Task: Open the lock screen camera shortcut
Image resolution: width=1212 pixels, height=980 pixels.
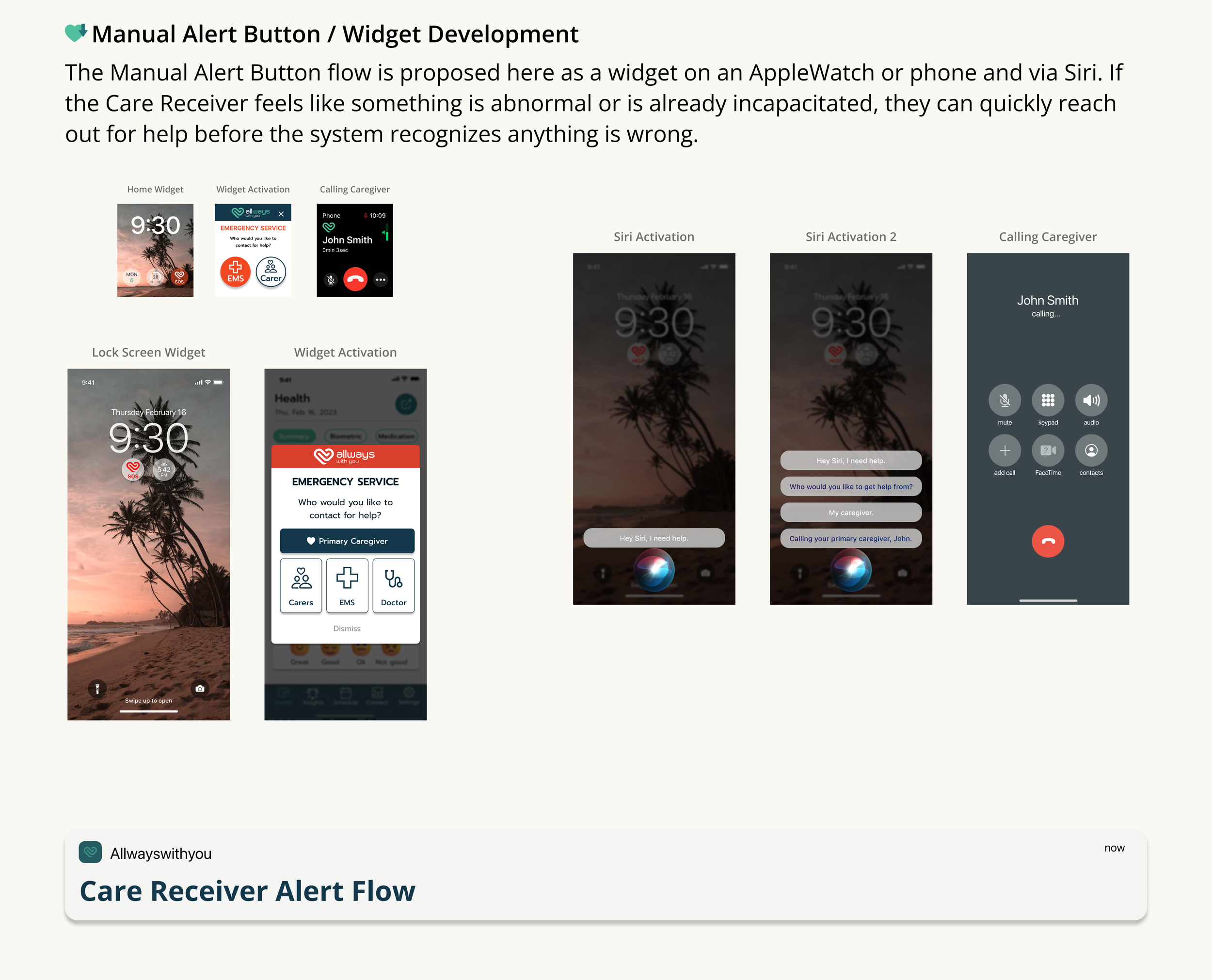Action: click(x=200, y=689)
